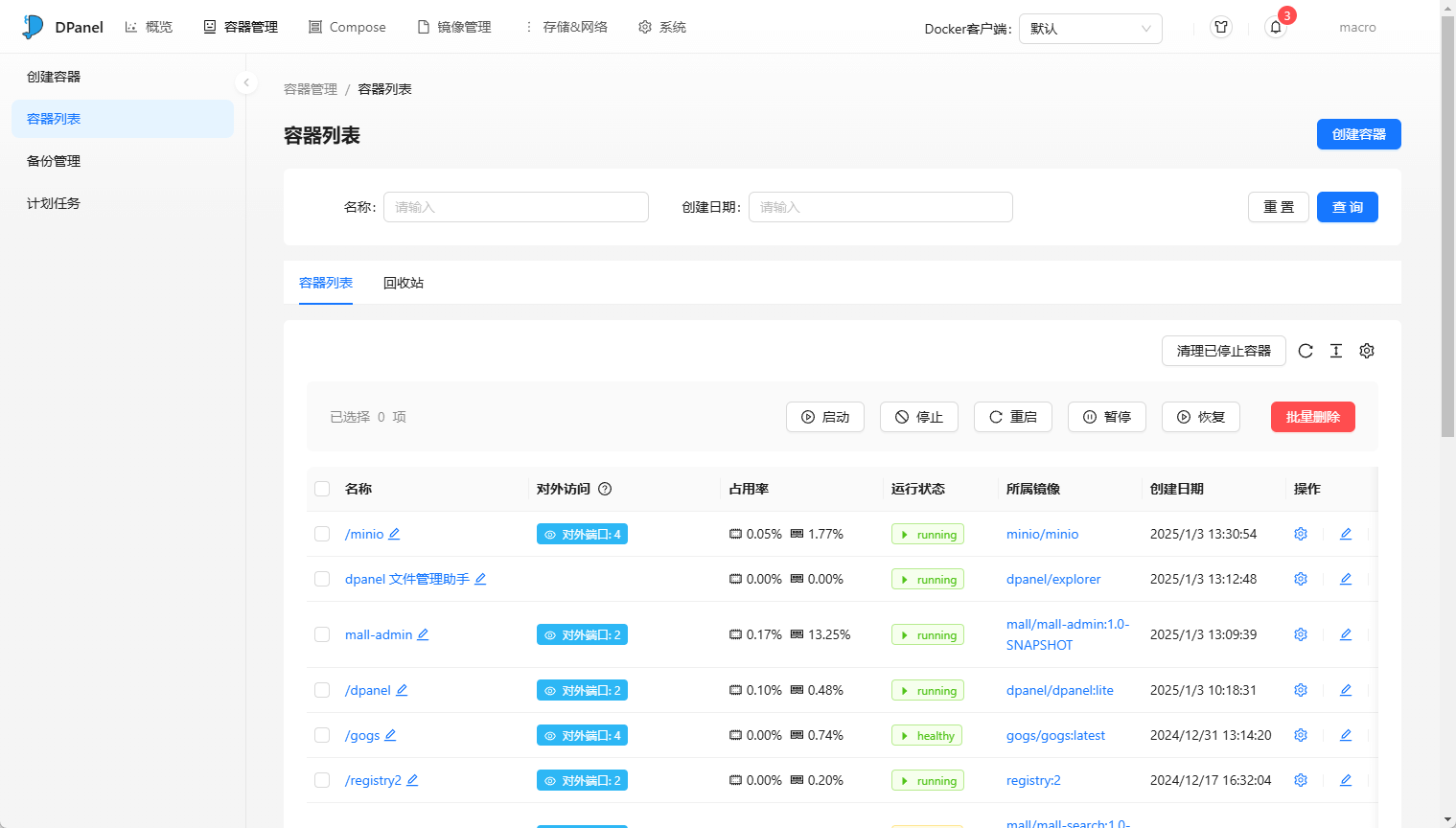Select the /registry2 row checkbox
Screen dimensions: 1456x828
322,780
